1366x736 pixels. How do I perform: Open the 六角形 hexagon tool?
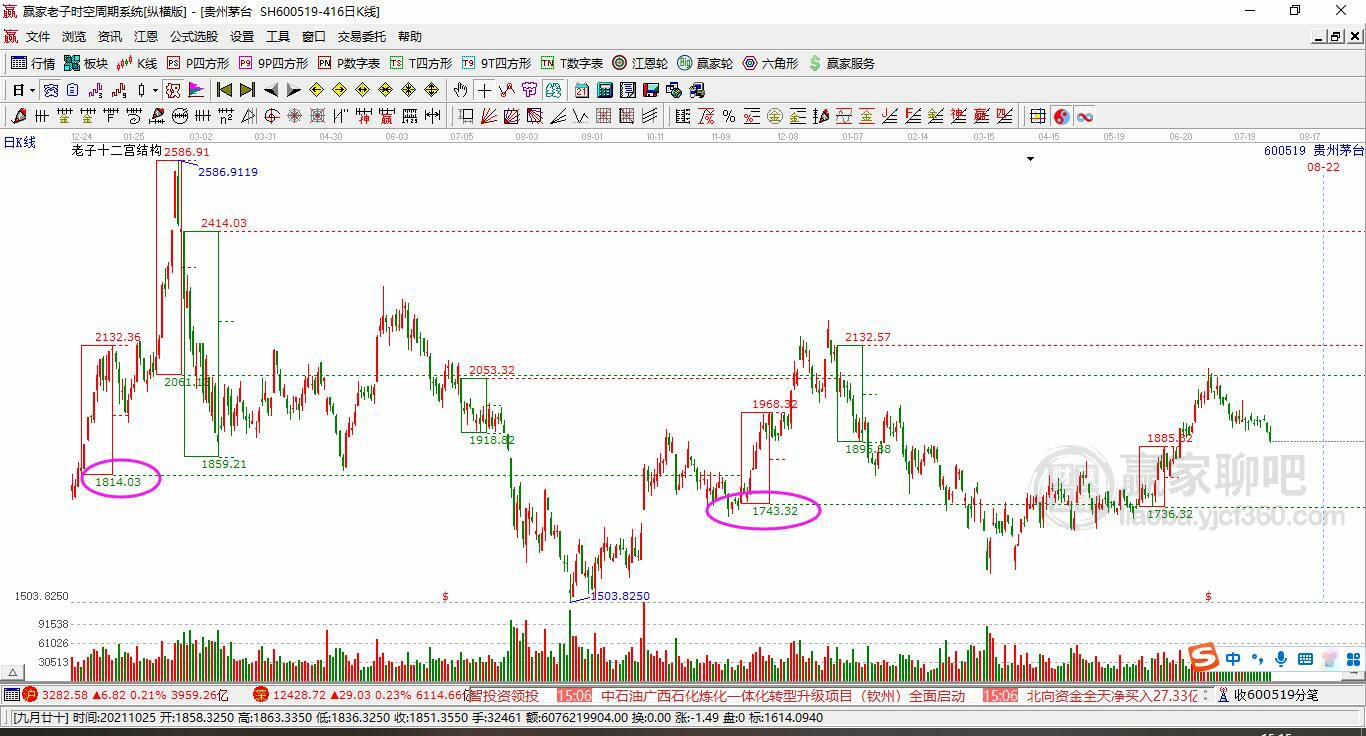[x=770, y=63]
